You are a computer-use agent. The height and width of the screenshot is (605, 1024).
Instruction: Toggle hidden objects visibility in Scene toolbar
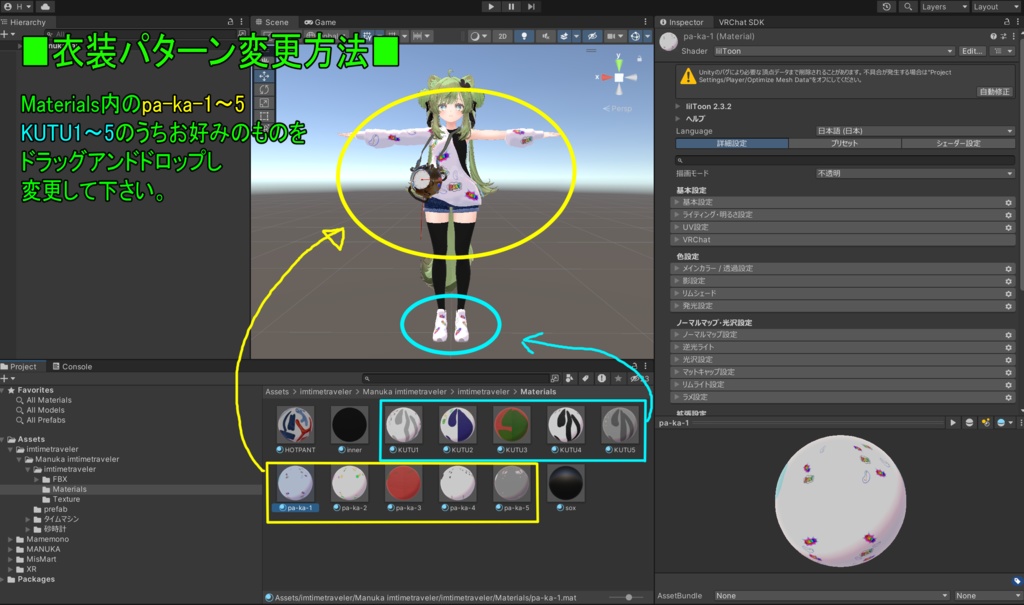pos(592,37)
